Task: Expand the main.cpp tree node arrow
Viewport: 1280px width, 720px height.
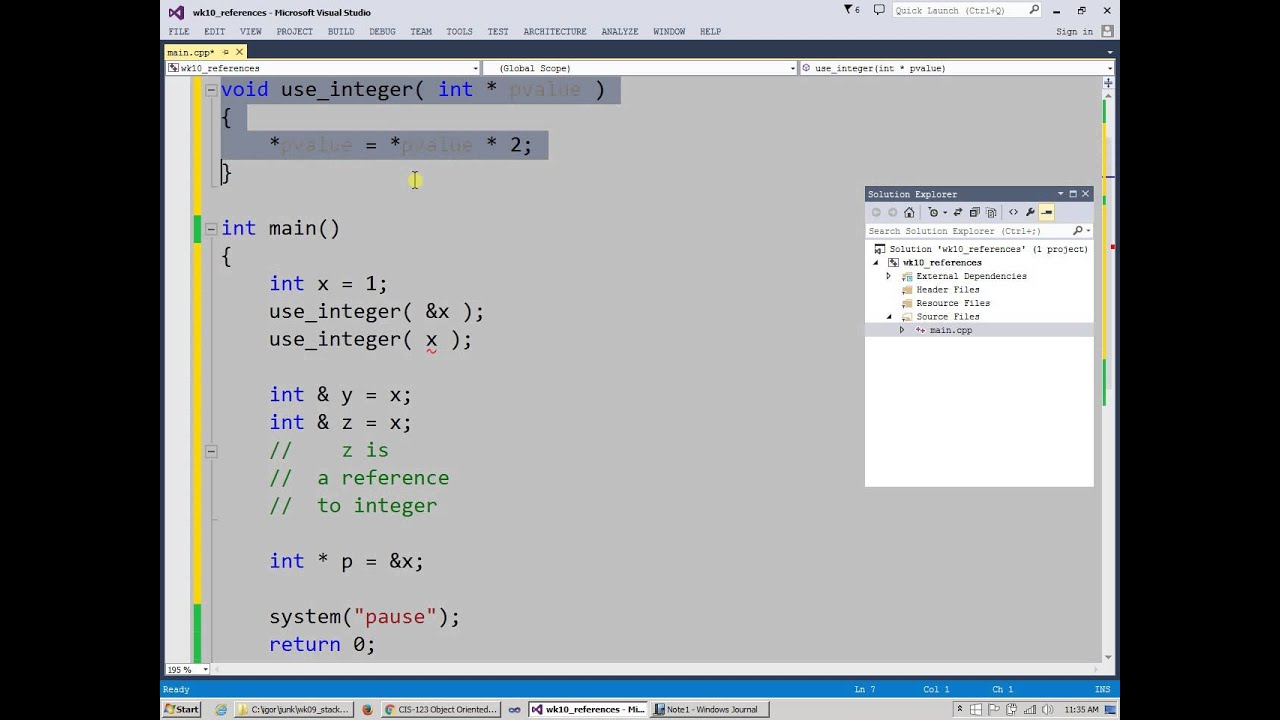Action: tap(902, 330)
